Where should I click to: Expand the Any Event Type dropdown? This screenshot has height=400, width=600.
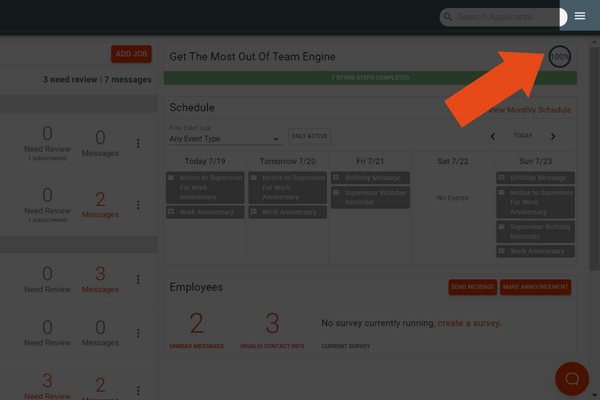tap(225, 139)
